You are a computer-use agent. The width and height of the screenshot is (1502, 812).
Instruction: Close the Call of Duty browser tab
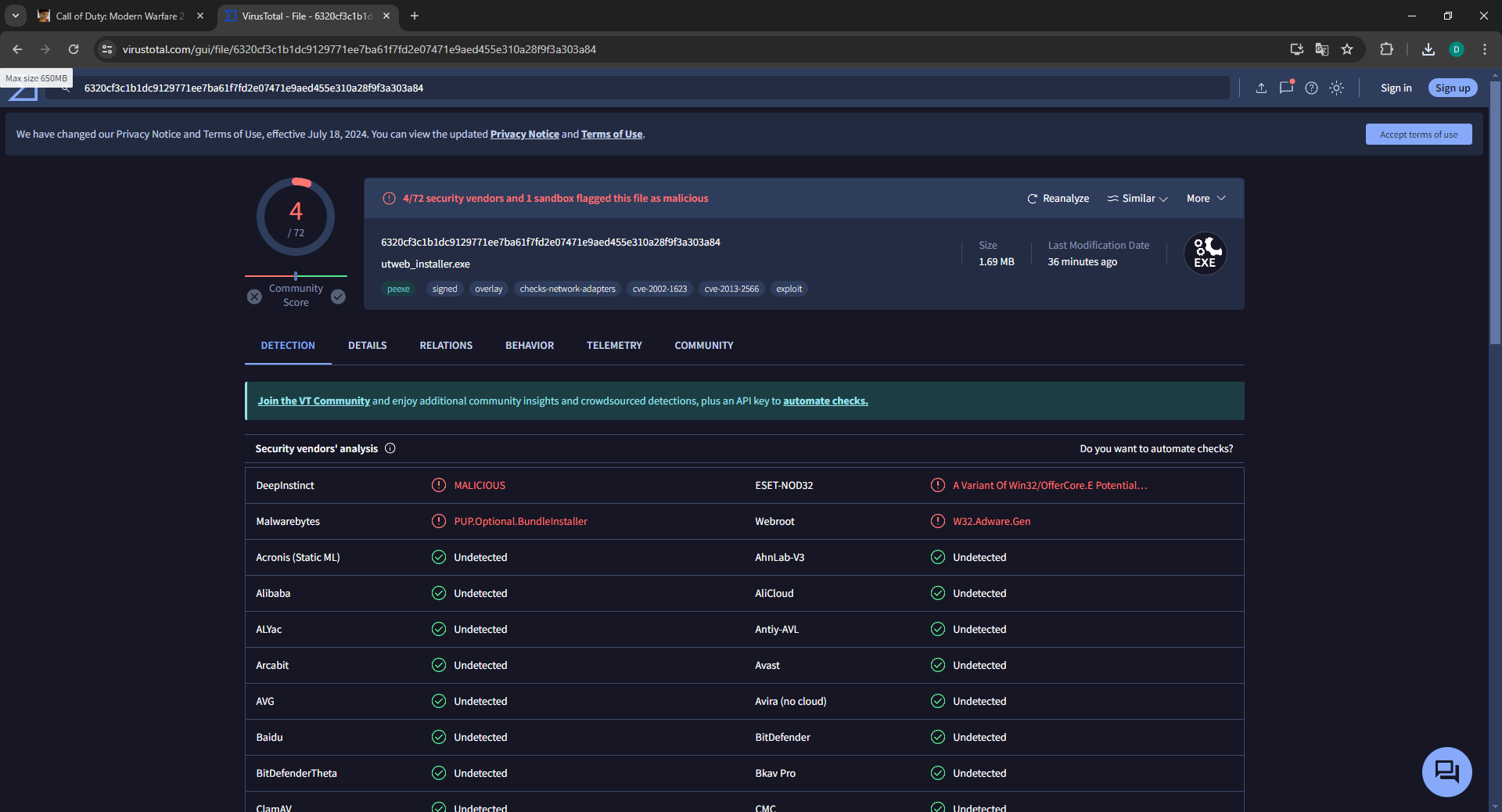(200, 16)
